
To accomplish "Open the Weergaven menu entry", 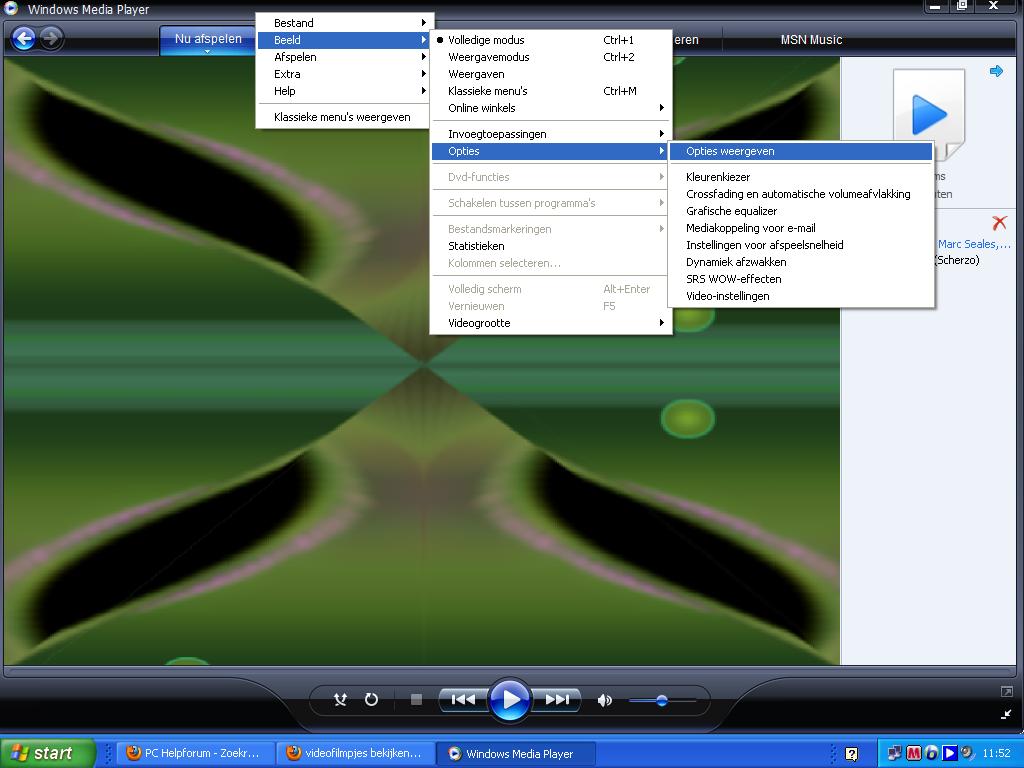I will click(551, 74).
